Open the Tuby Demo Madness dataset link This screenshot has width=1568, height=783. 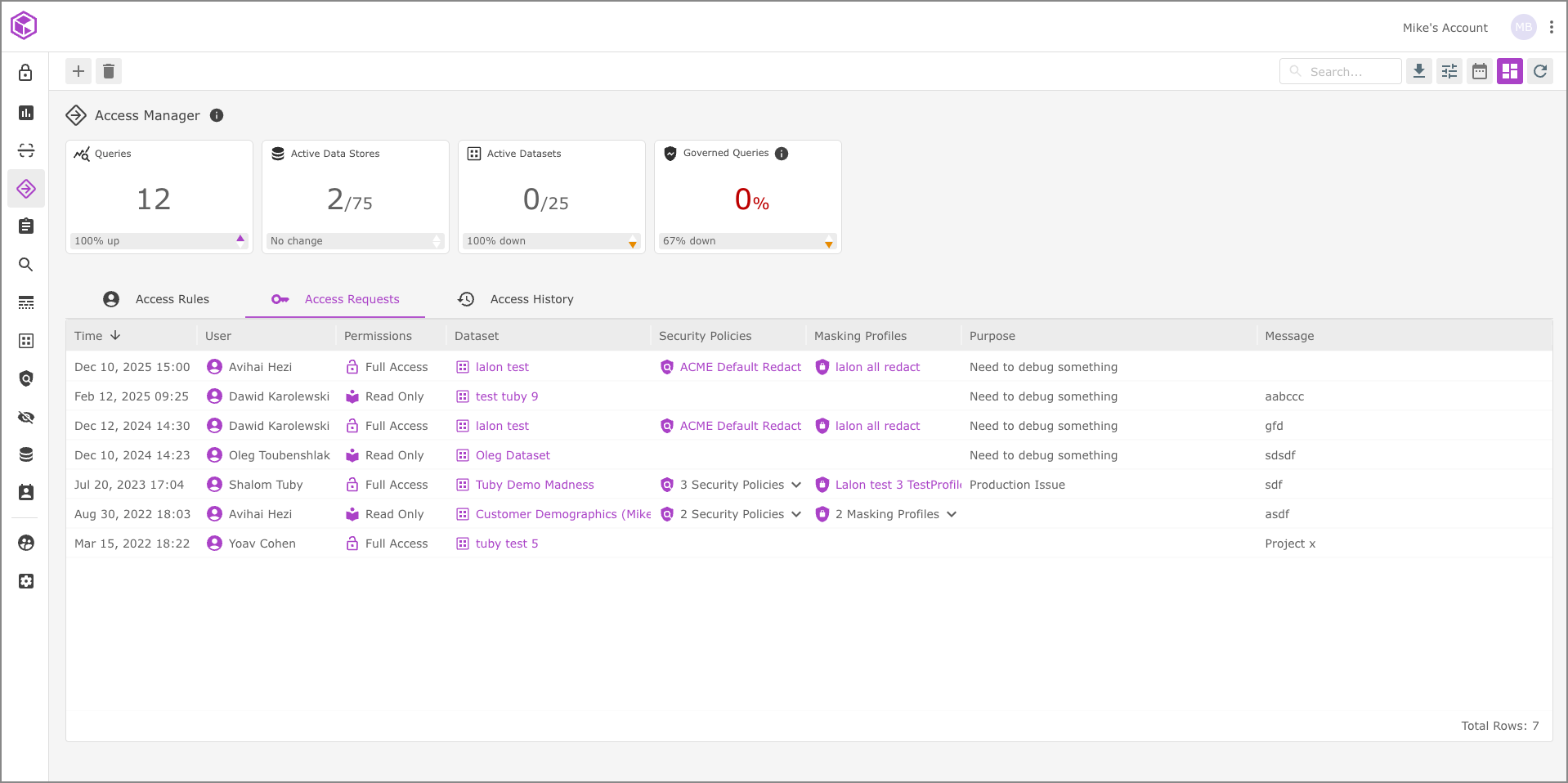535,485
